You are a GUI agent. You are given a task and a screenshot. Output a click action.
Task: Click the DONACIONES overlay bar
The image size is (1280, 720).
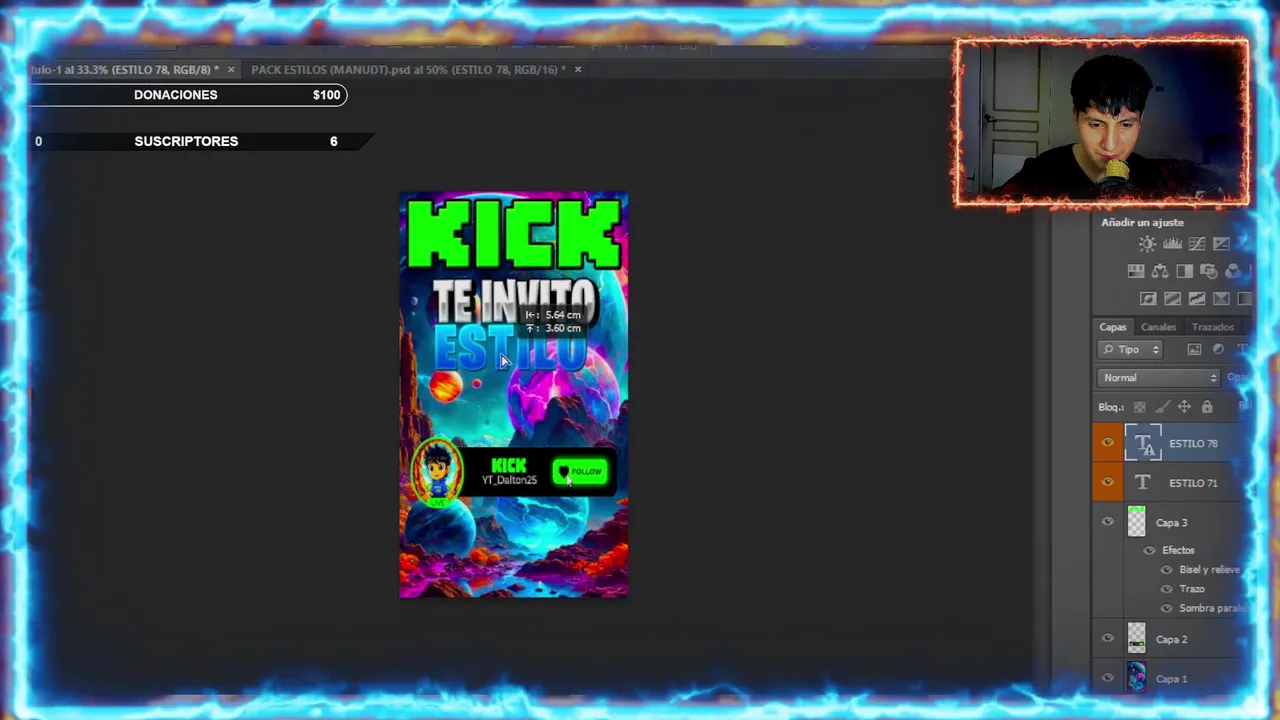pos(187,95)
